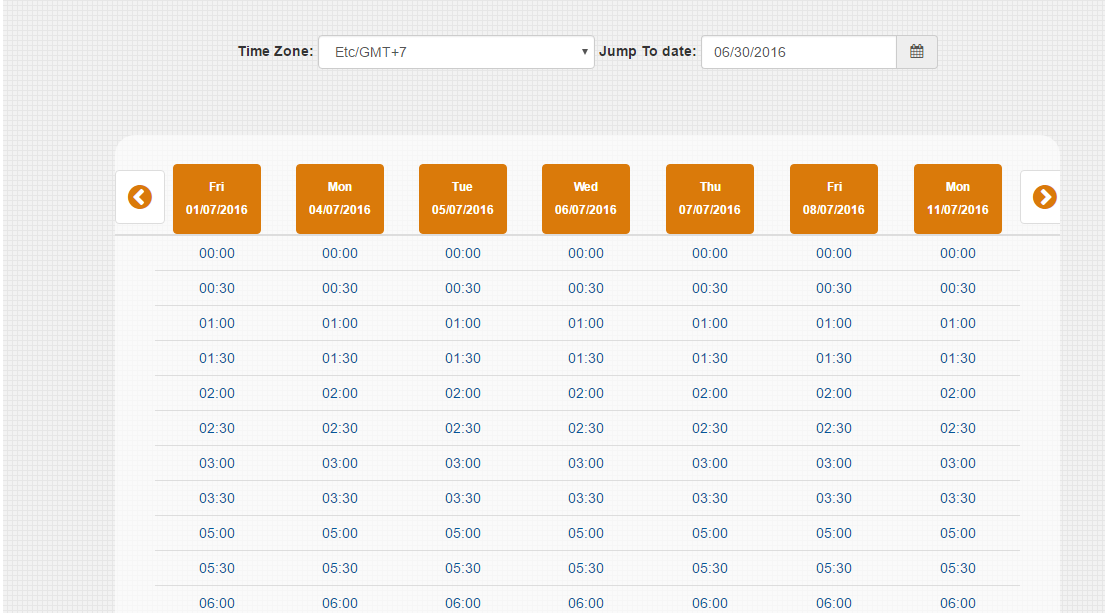Click the Jump To date input field
This screenshot has width=1105, height=613.
coord(798,52)
